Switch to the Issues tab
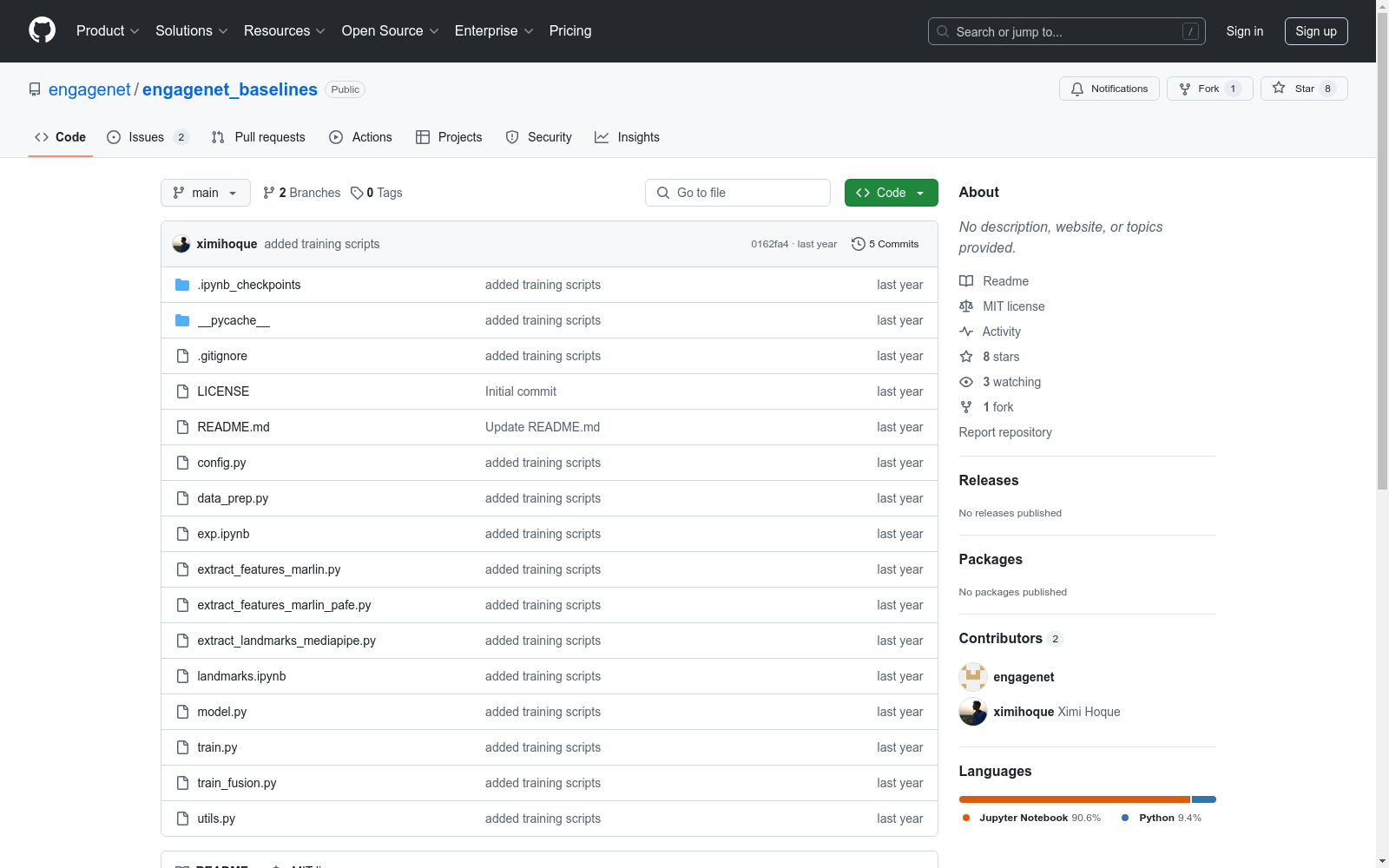Viewport: 1389px width, 868px height. point(148,137)
